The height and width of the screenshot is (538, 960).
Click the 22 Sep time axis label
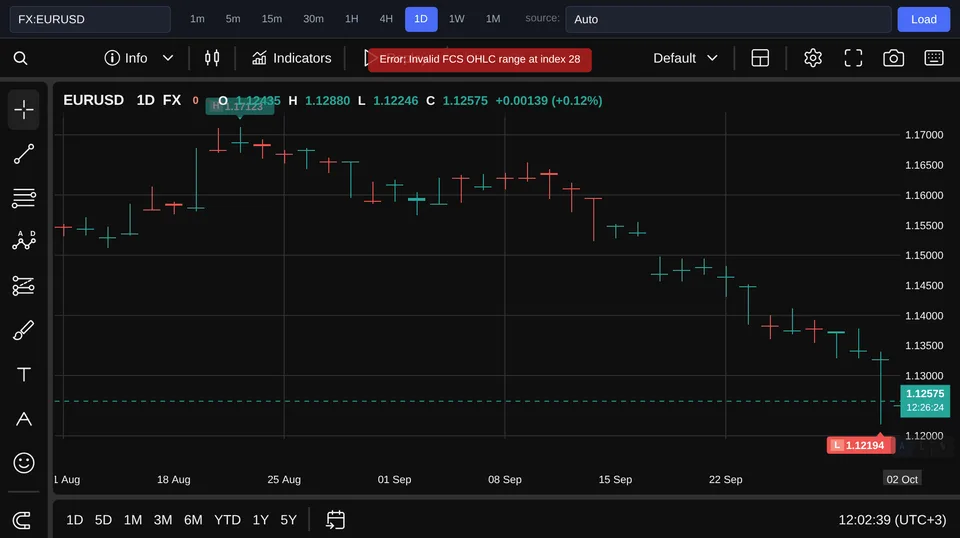[726, 479]
